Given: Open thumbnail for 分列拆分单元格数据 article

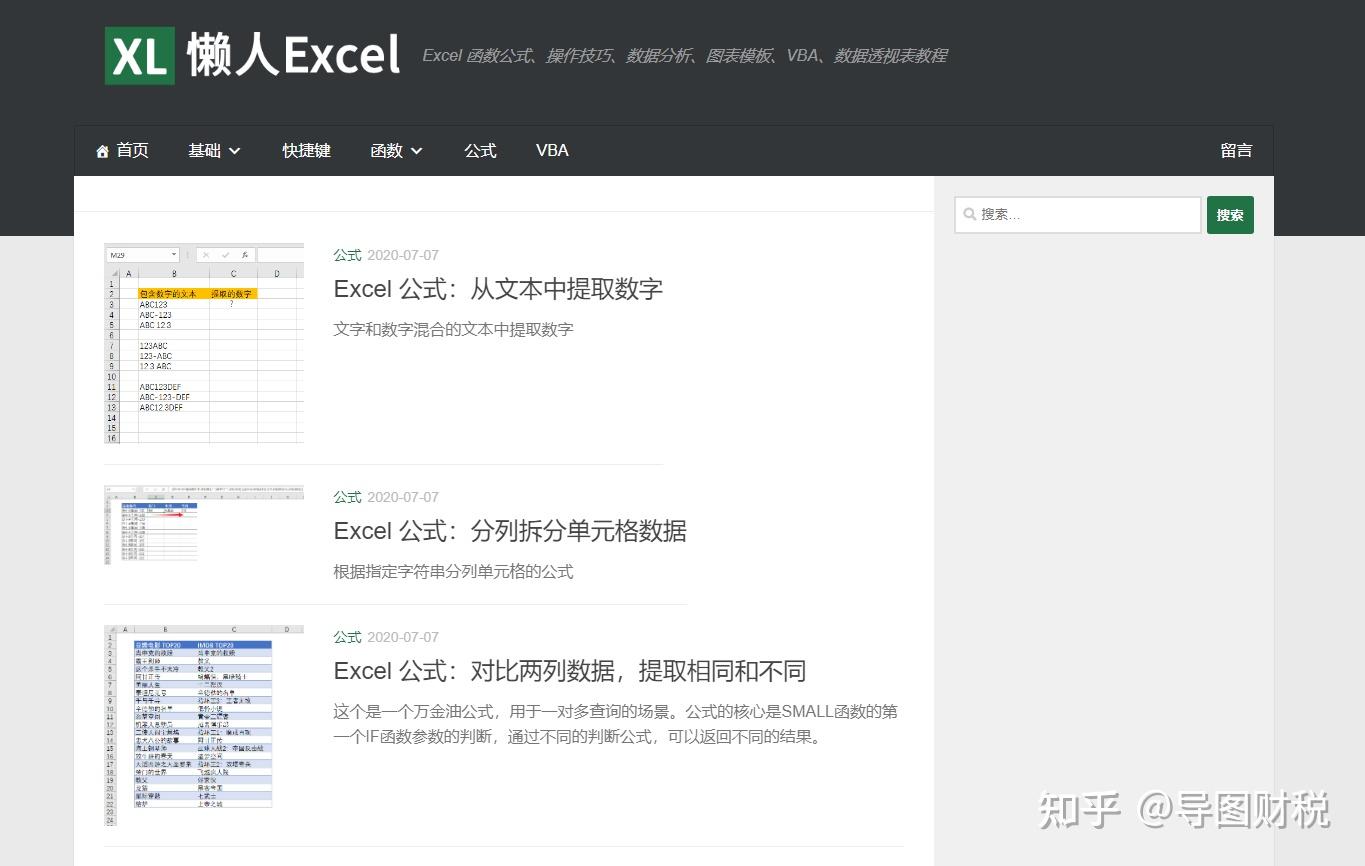Looking at the screenshot, I should (x=204, y=526).
